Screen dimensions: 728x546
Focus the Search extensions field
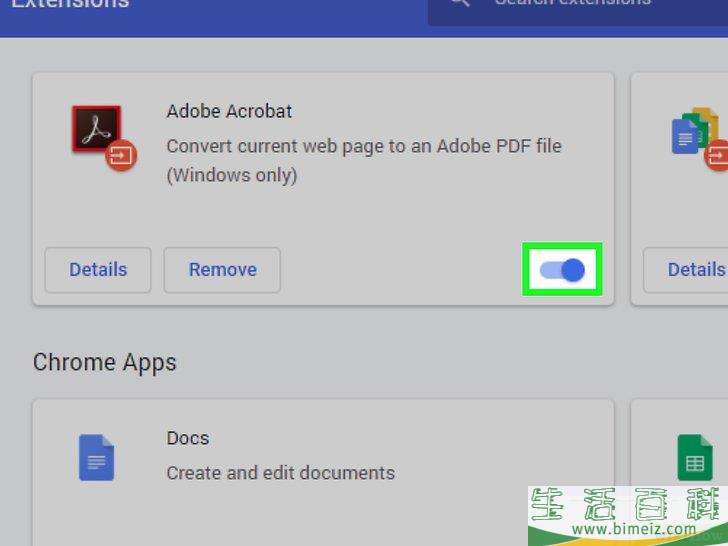click(x=578, y=12)
